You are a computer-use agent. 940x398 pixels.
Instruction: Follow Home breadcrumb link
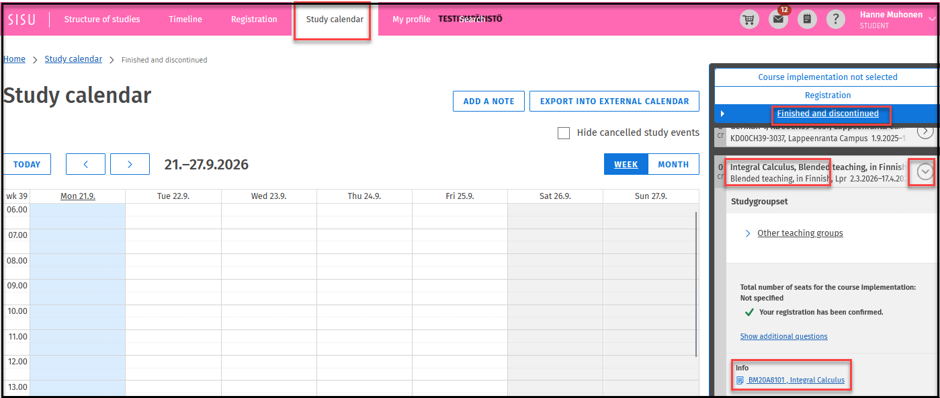point(14,59)
